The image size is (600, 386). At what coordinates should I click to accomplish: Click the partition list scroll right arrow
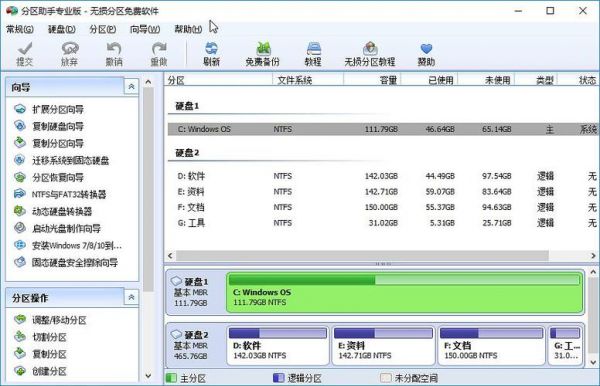[x=593, y=256]
